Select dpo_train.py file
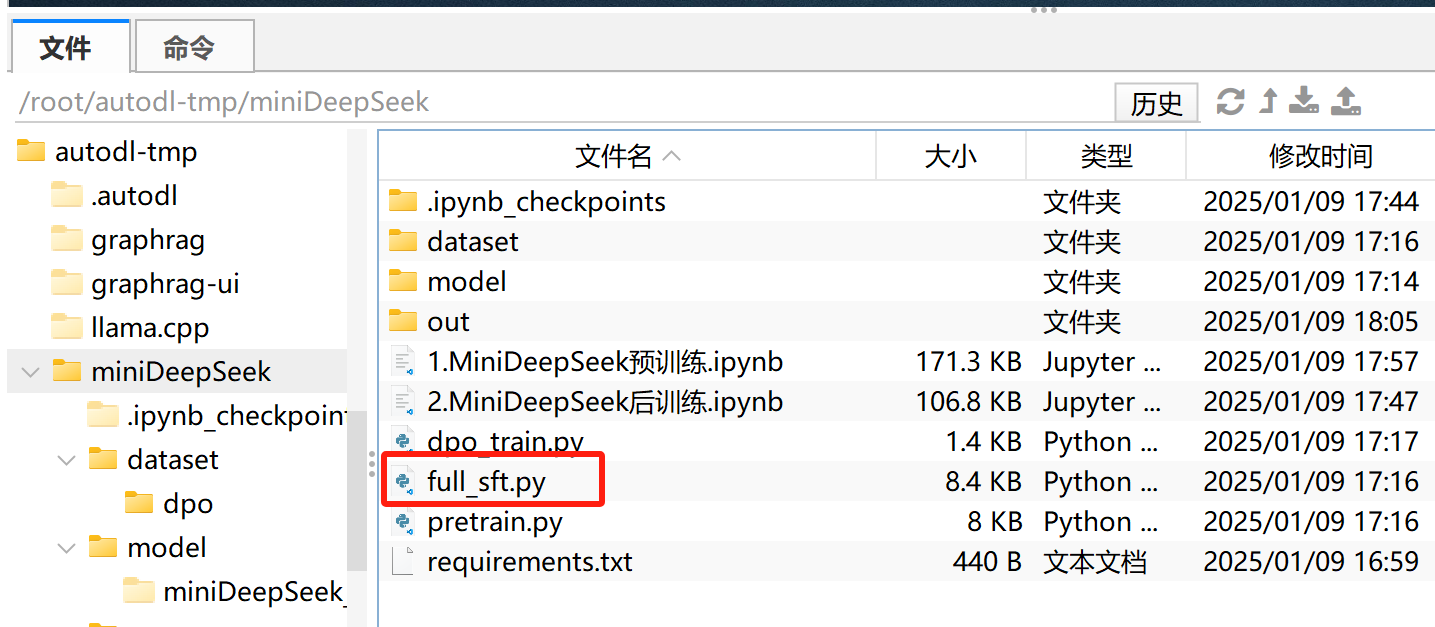 505,442
